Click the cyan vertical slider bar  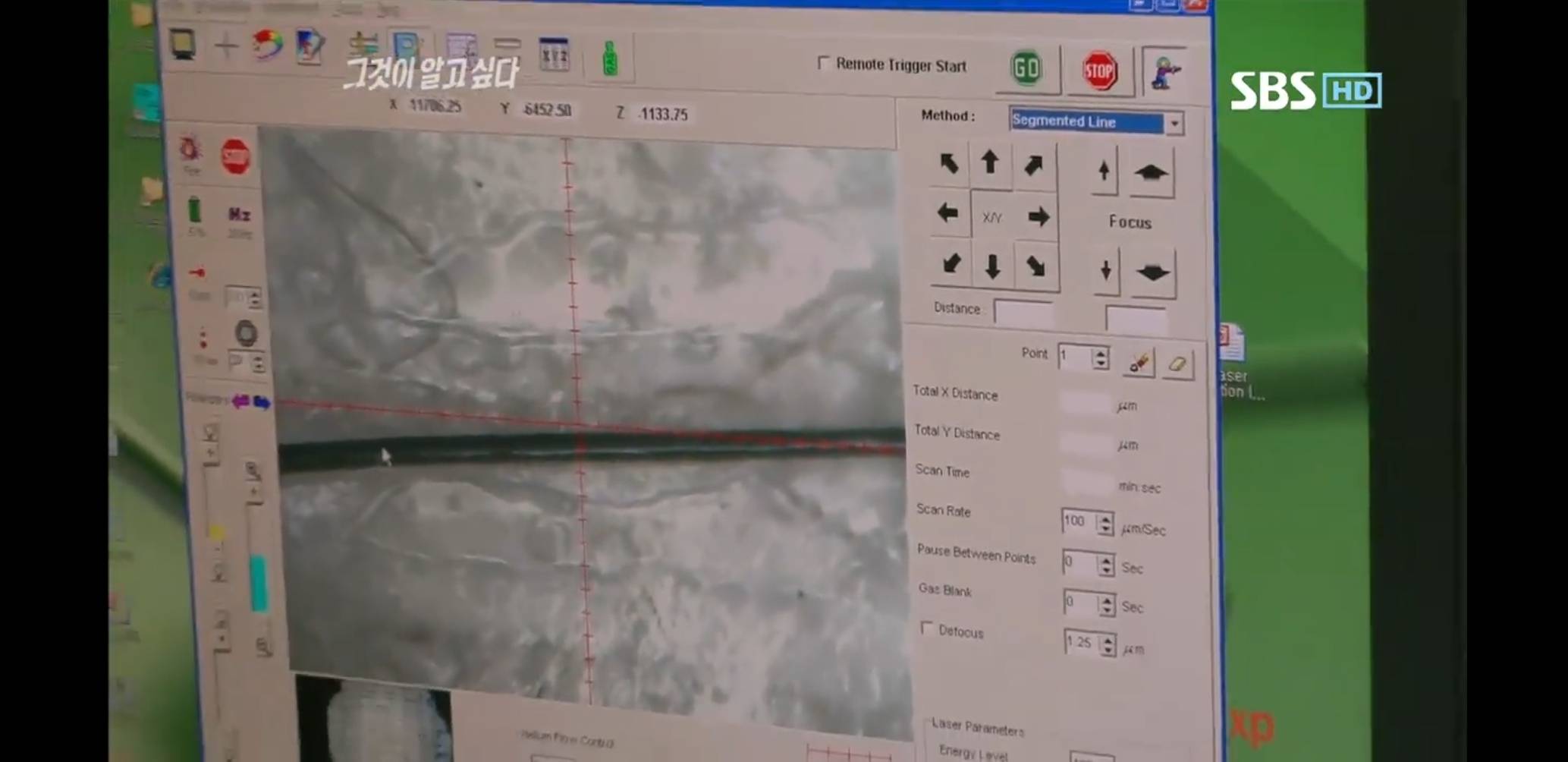click(258, 584)
